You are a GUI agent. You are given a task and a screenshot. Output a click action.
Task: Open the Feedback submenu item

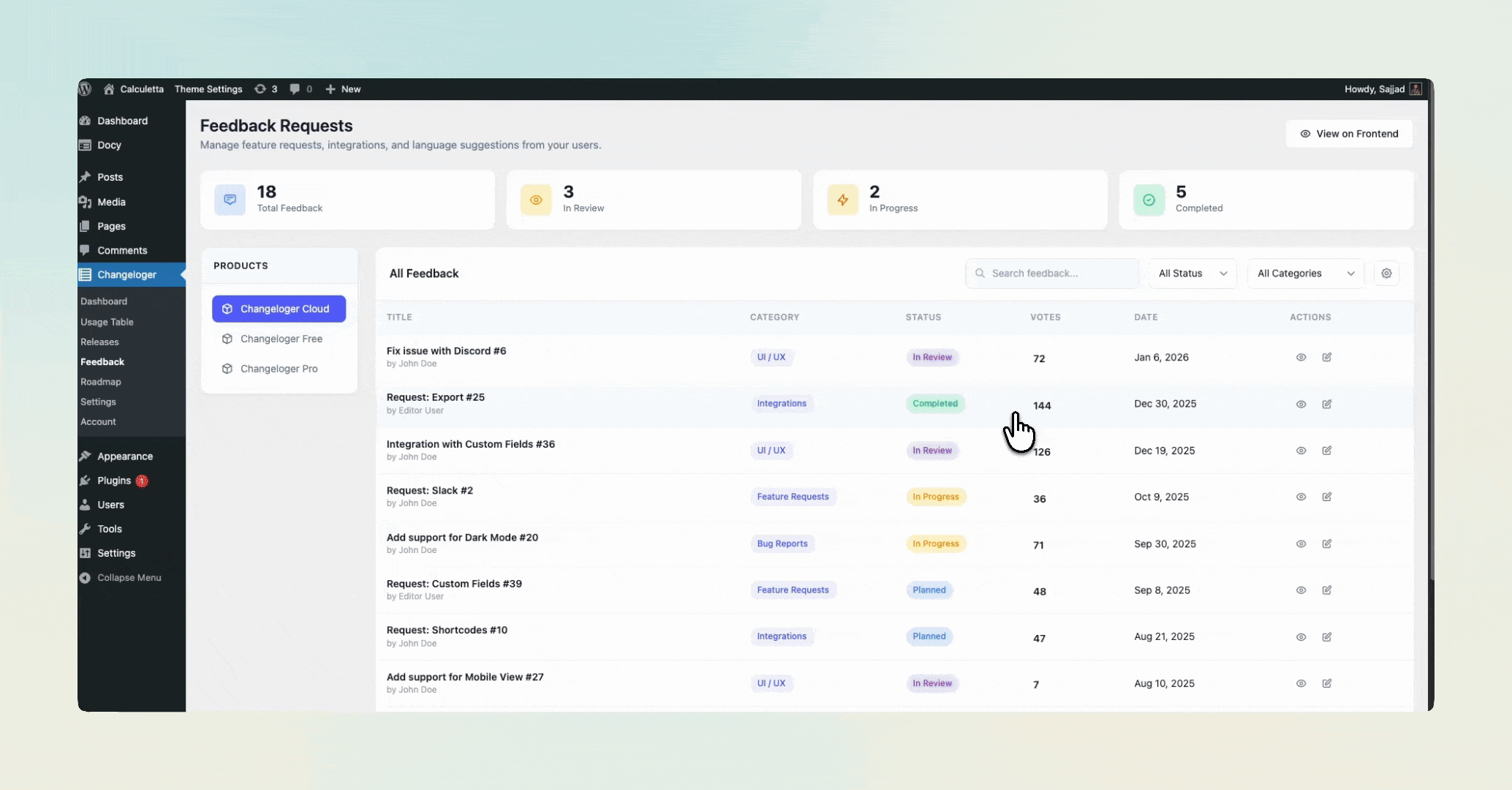click(x=102, y=361)
